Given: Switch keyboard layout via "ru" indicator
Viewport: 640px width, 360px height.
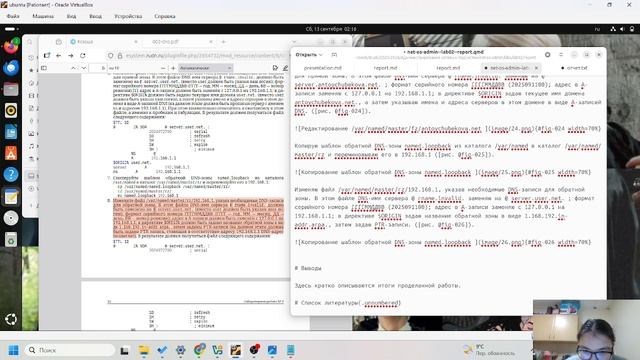Looking at the screenshot, I should click(597, 29).
